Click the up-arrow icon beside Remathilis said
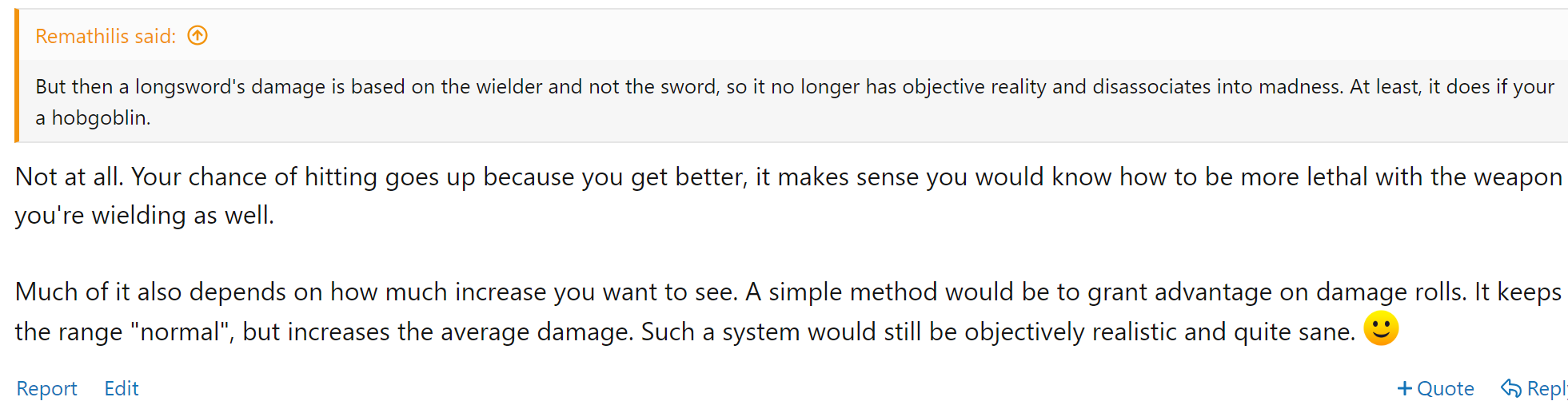The width and height of the screenshot is (1568, 405). click(197, 36)
